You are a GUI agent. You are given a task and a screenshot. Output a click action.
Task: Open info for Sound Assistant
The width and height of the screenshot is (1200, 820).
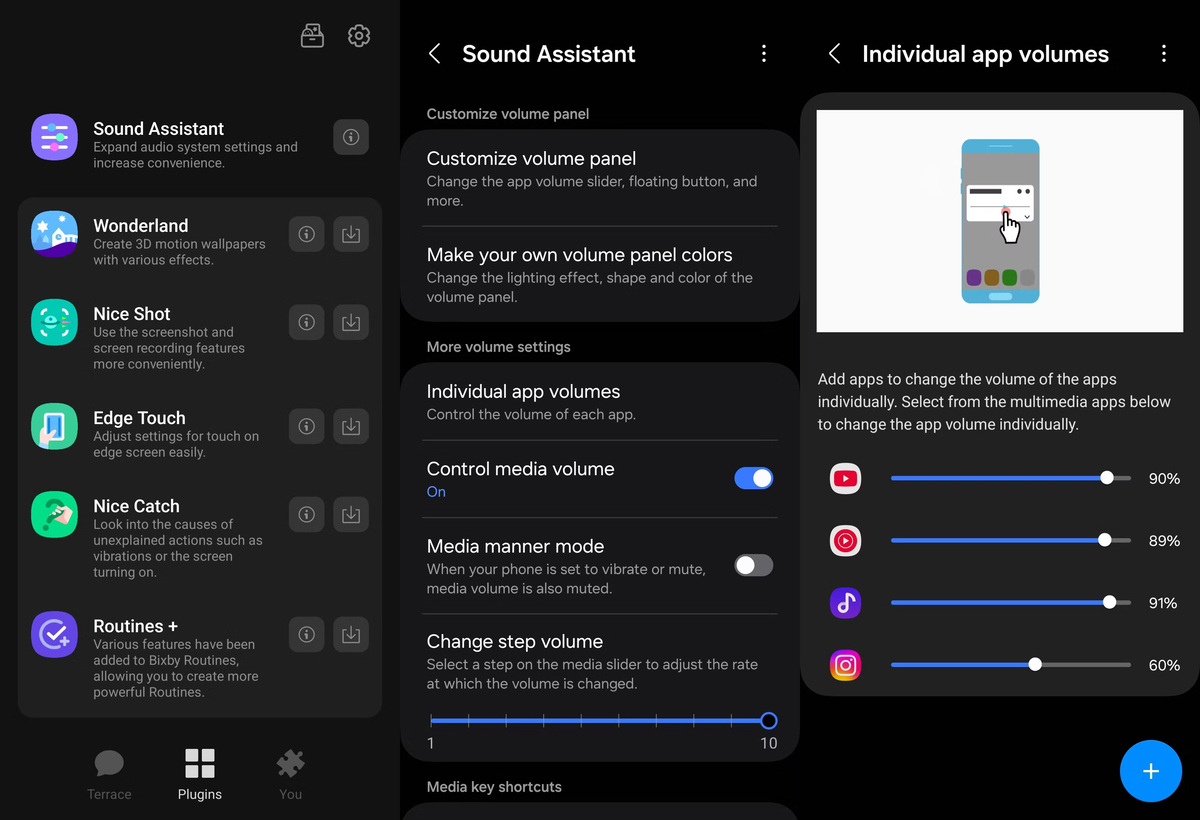pos(350,137)
